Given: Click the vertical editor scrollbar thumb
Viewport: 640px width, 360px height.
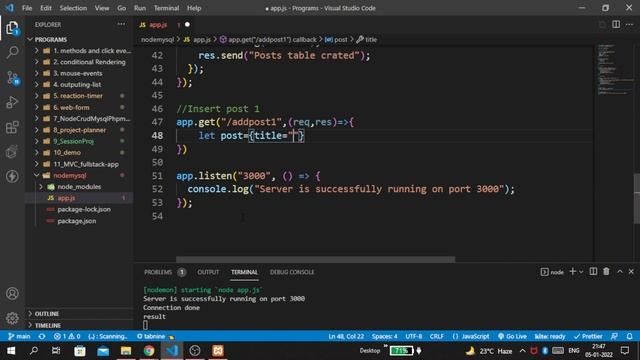Looking at the screenshot, I should [x=637, y=199].
